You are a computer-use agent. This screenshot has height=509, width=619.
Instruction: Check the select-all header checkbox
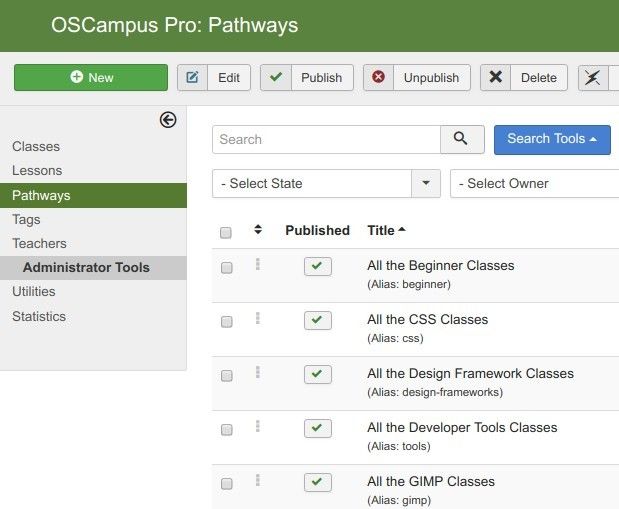[226, 233]
